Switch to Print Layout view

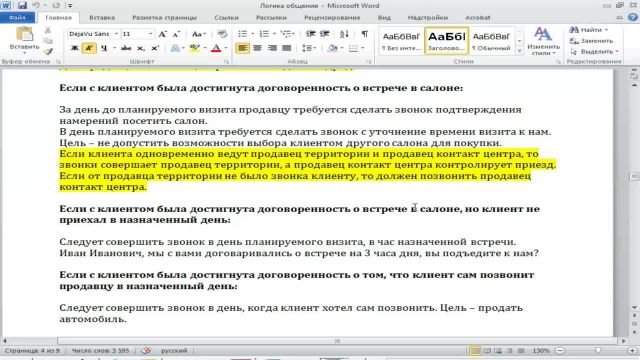(x=475, y=351)
